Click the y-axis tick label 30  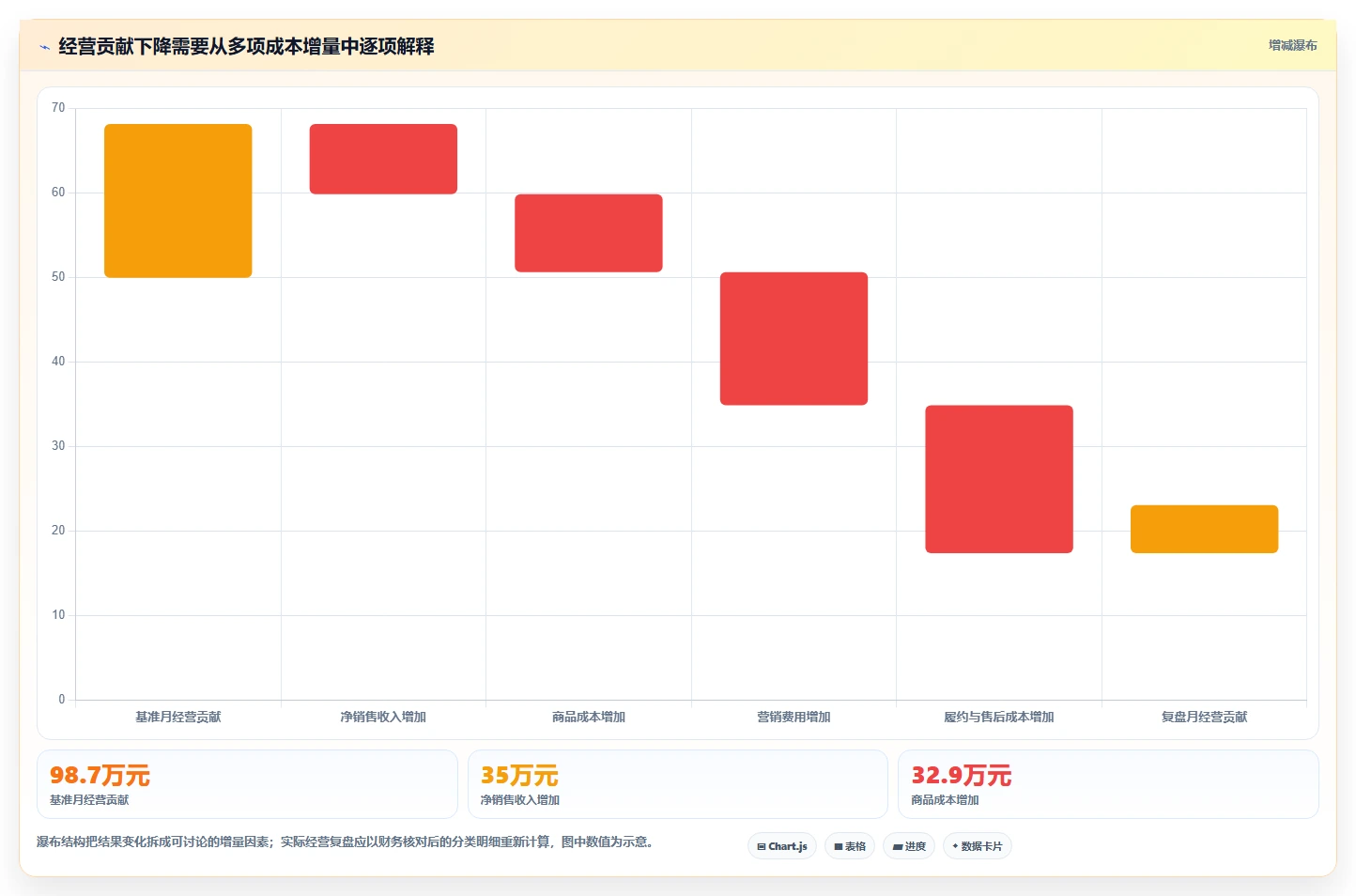[x=58, y=446]
